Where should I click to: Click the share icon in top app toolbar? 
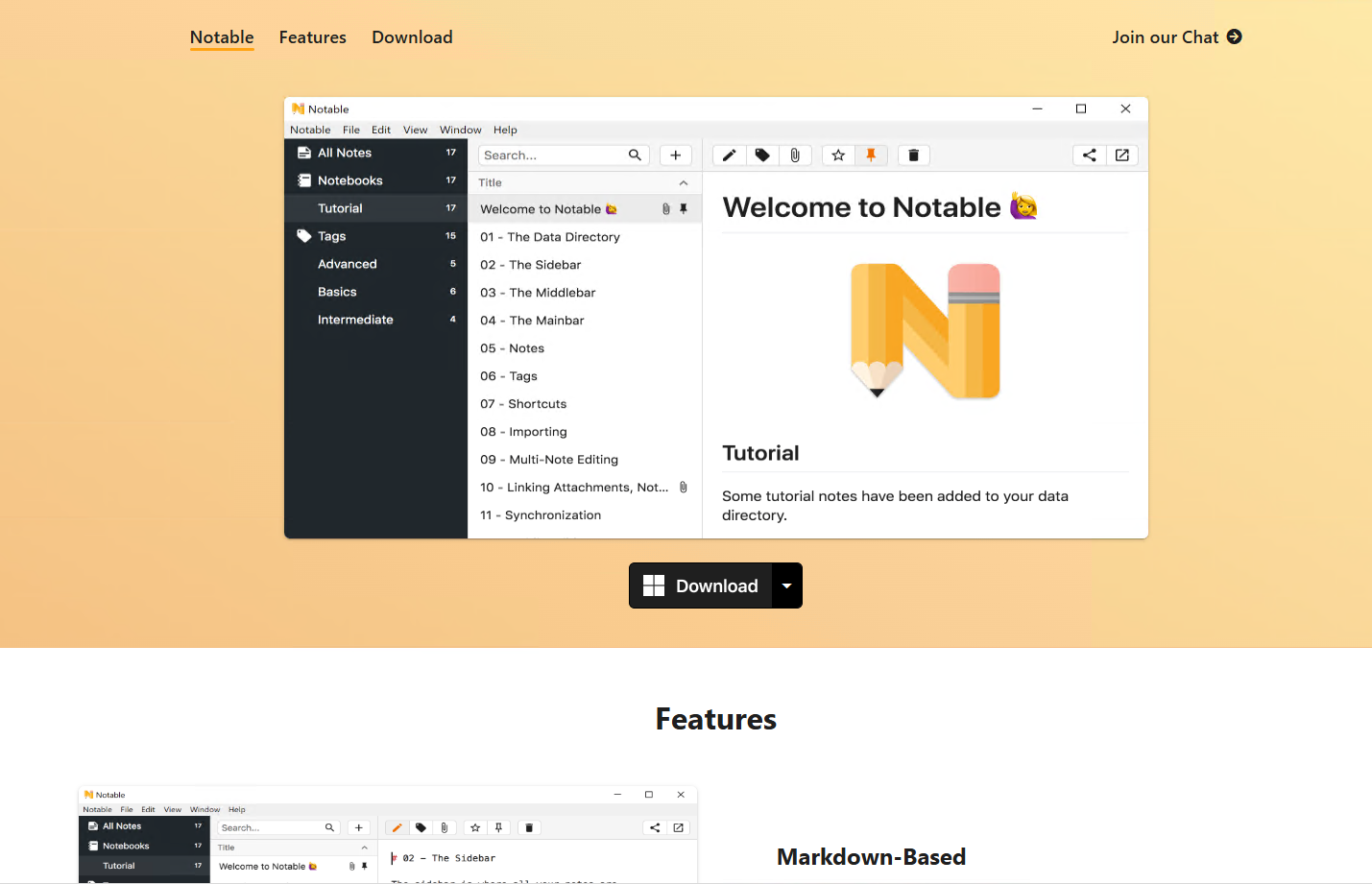point(1089,155)
